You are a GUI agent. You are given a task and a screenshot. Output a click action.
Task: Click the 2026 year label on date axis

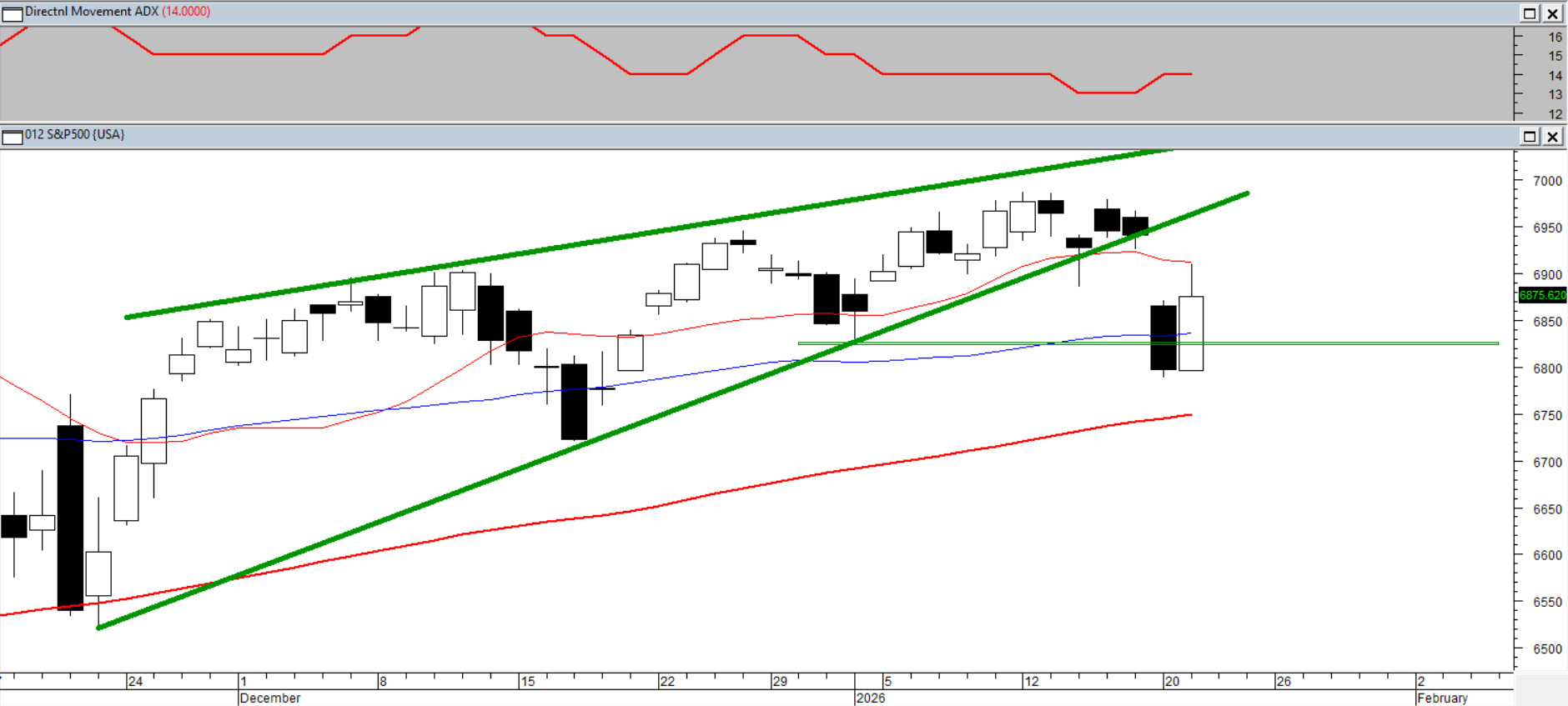pos(870,698)
